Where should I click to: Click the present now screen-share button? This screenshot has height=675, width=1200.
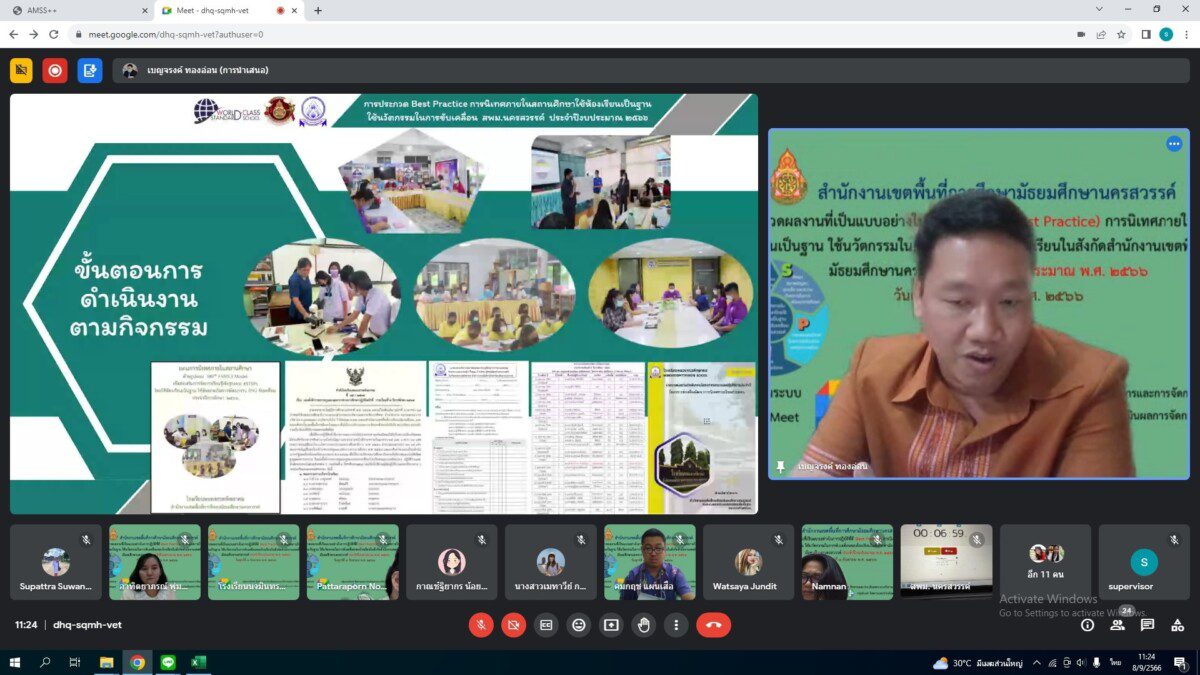pos(611,625)
